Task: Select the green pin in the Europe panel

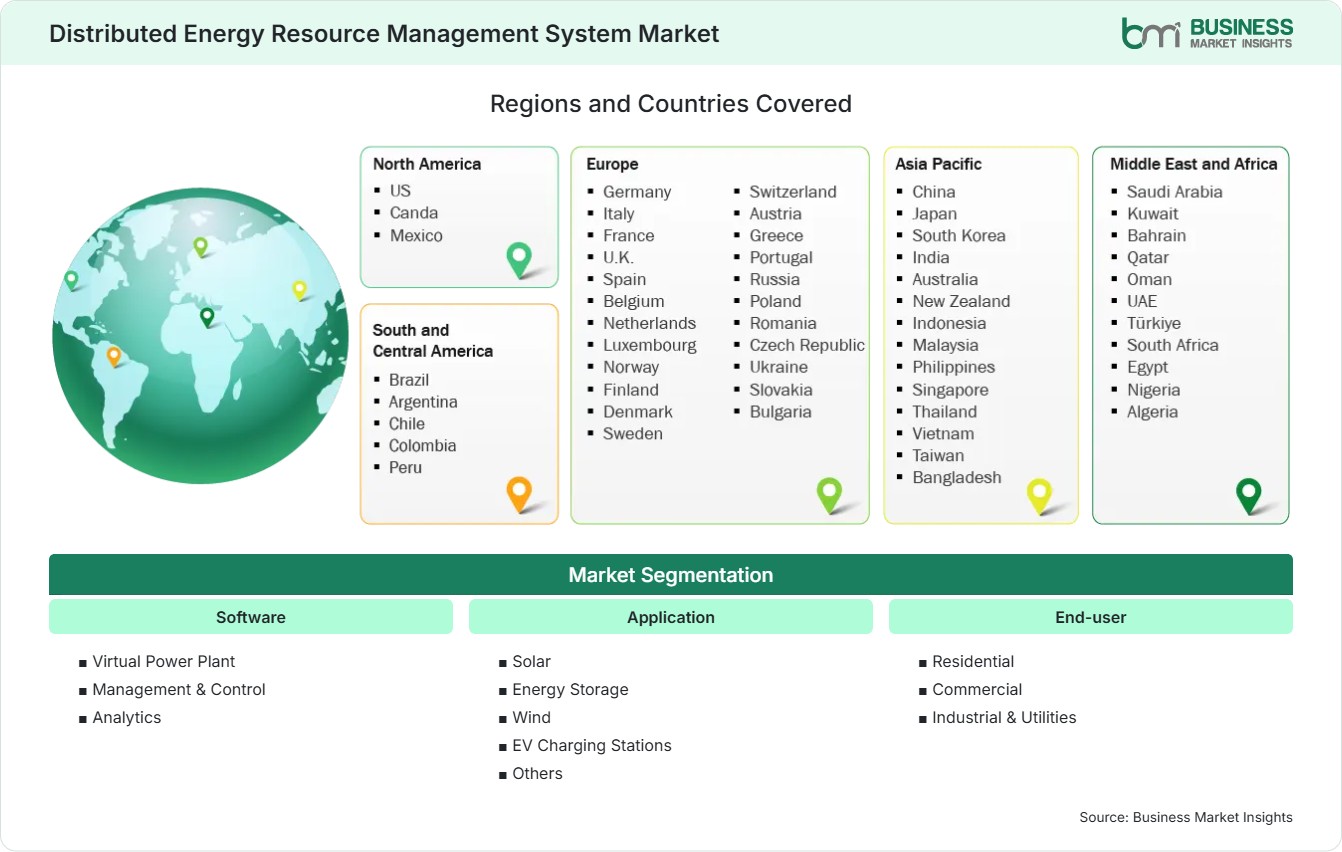Action: pyautogui.click(x=830, y=495)
